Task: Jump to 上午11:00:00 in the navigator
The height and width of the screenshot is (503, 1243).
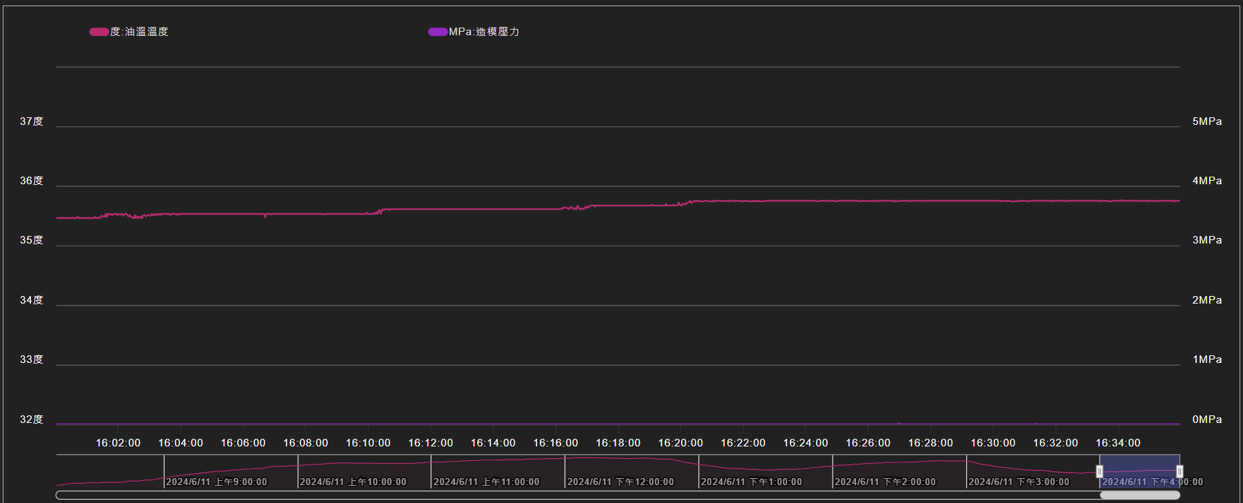Action: point(486,482)
